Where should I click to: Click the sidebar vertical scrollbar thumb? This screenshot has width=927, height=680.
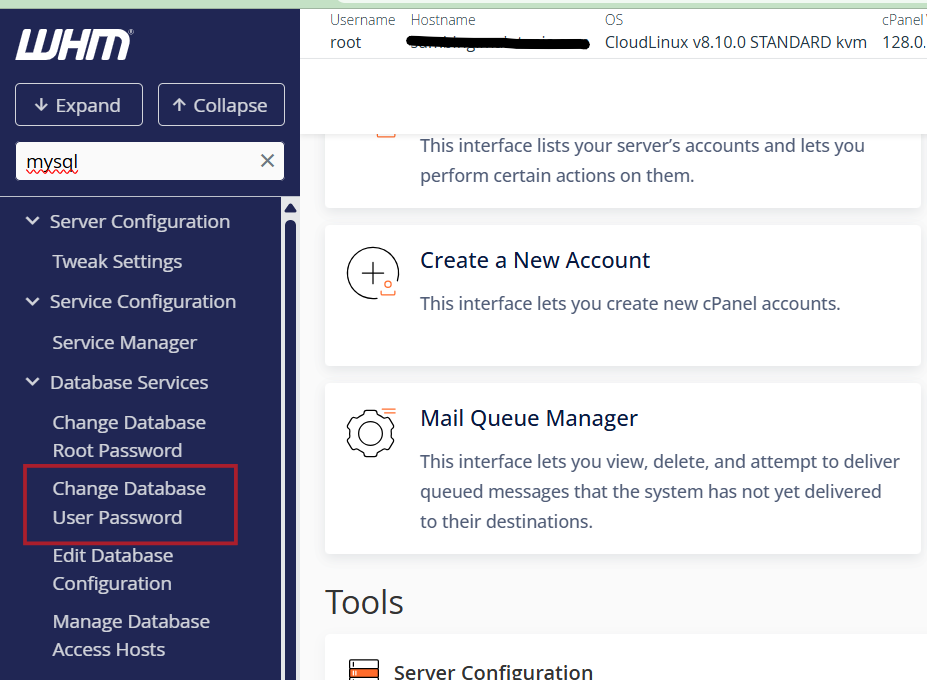[290, 449]
